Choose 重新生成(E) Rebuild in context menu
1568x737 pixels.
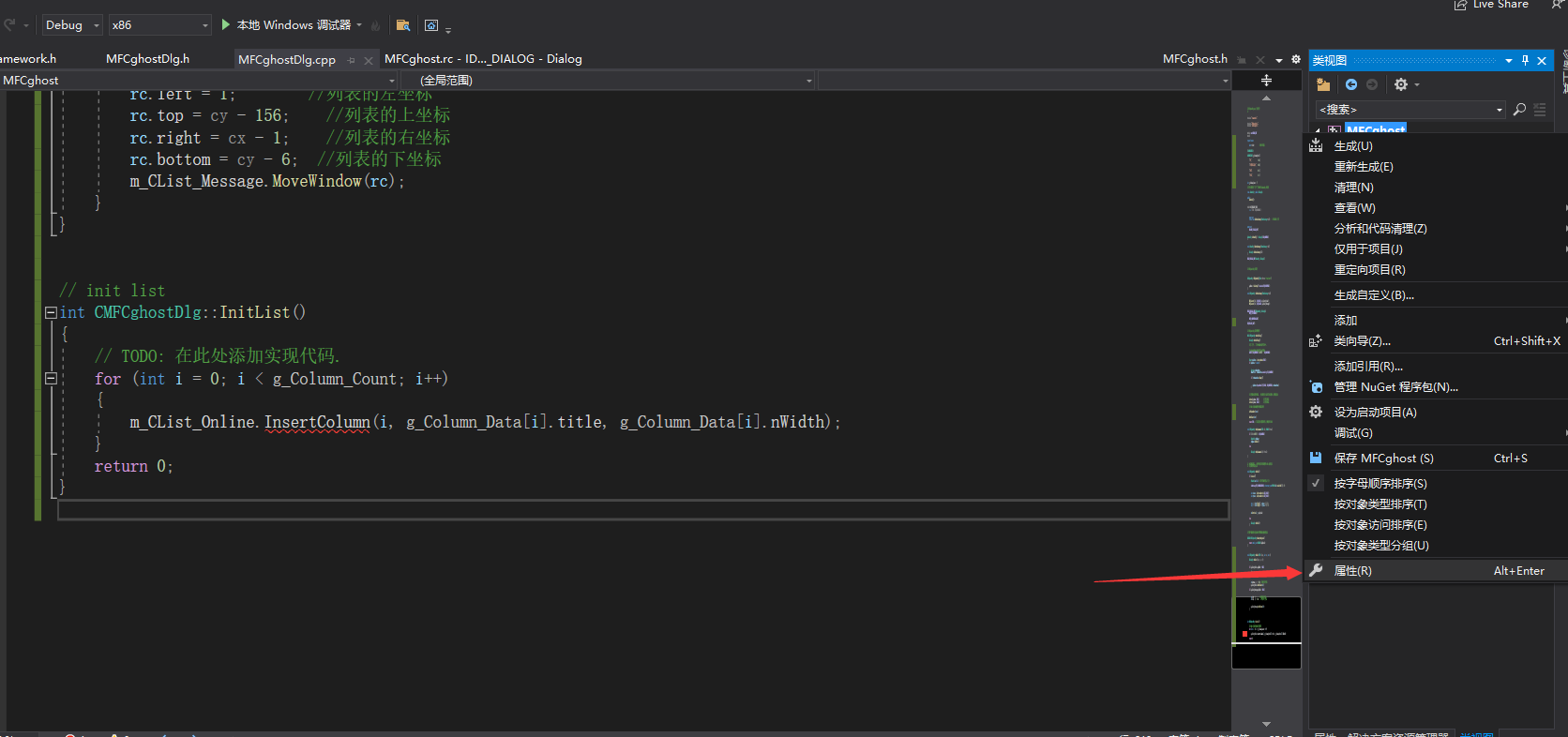tap(1364, 167)
